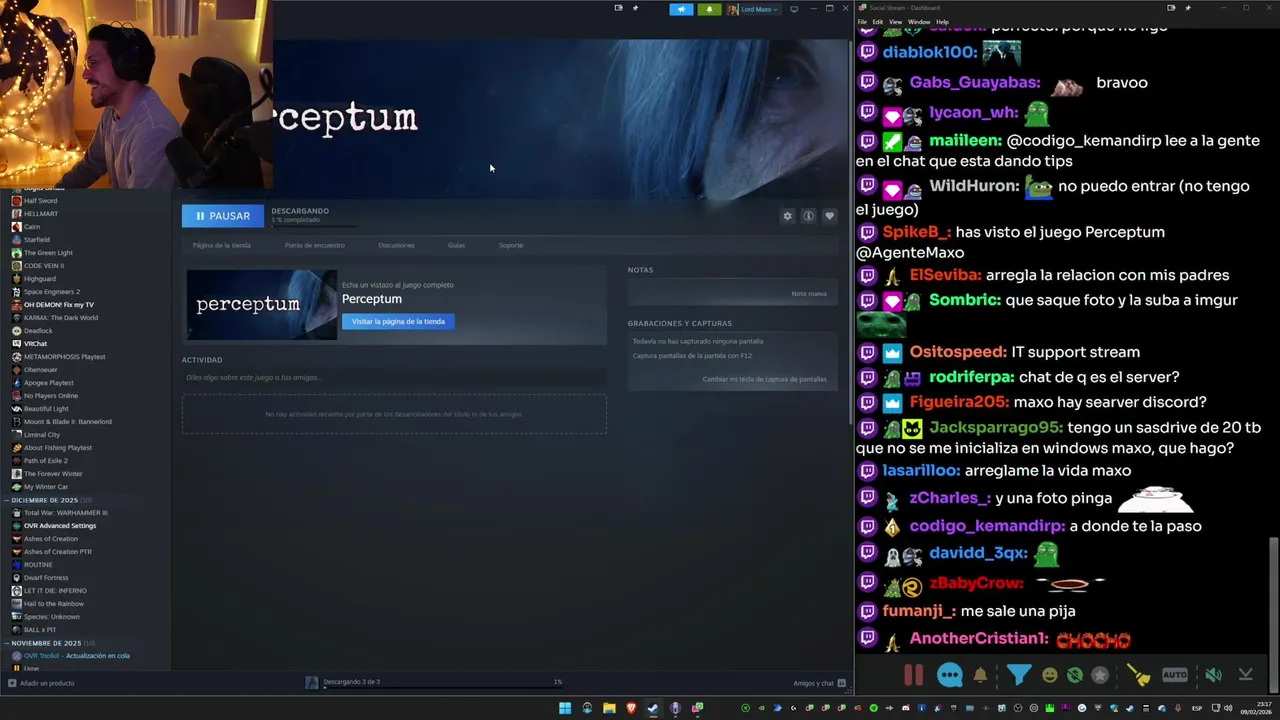Open the Help menu in Social Stream
Viewport: 1280px width, 720px height.
[x=943, y=21]
